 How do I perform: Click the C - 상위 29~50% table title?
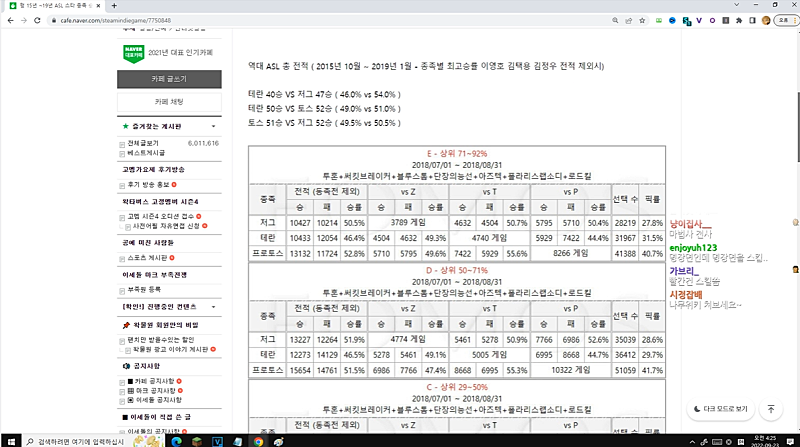(x=457, y=387)
